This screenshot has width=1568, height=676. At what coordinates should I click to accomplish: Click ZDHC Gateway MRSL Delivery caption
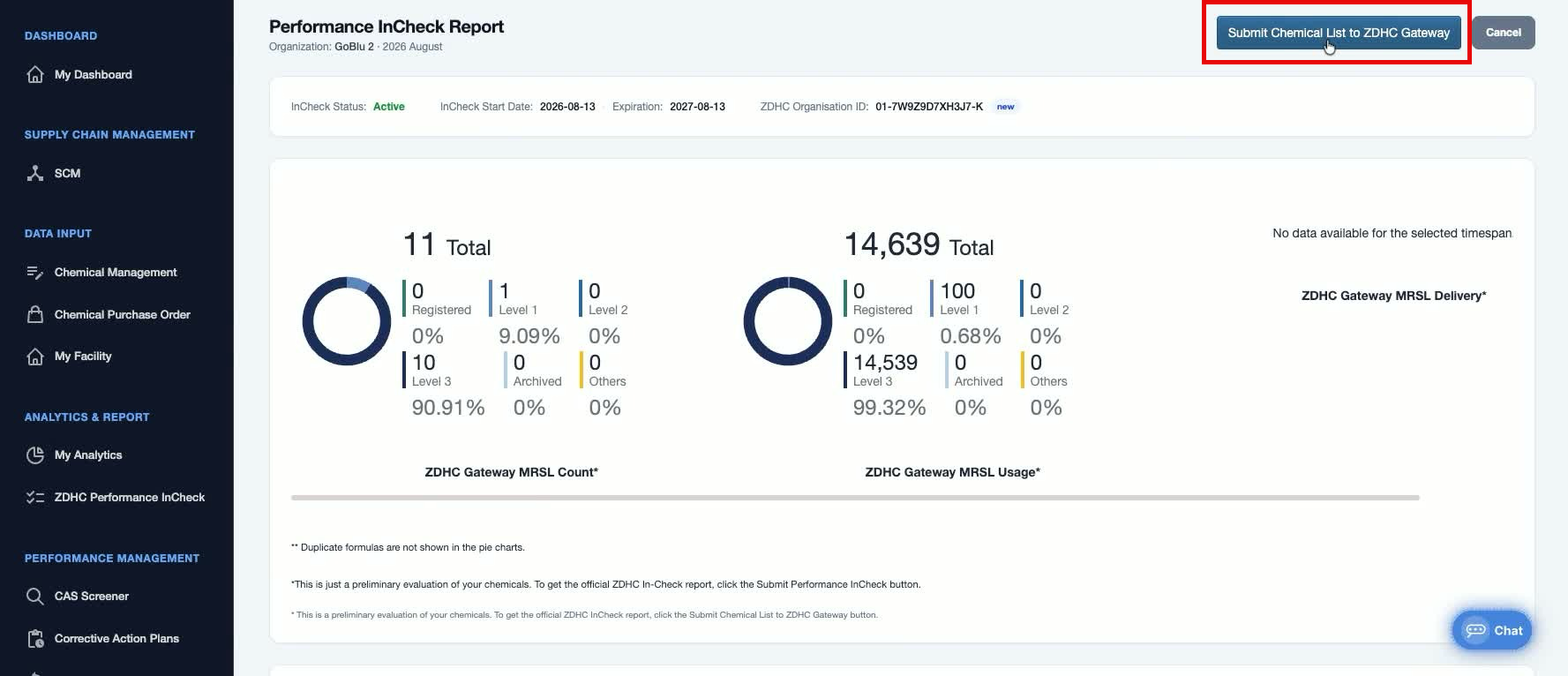click(1394, 296)
